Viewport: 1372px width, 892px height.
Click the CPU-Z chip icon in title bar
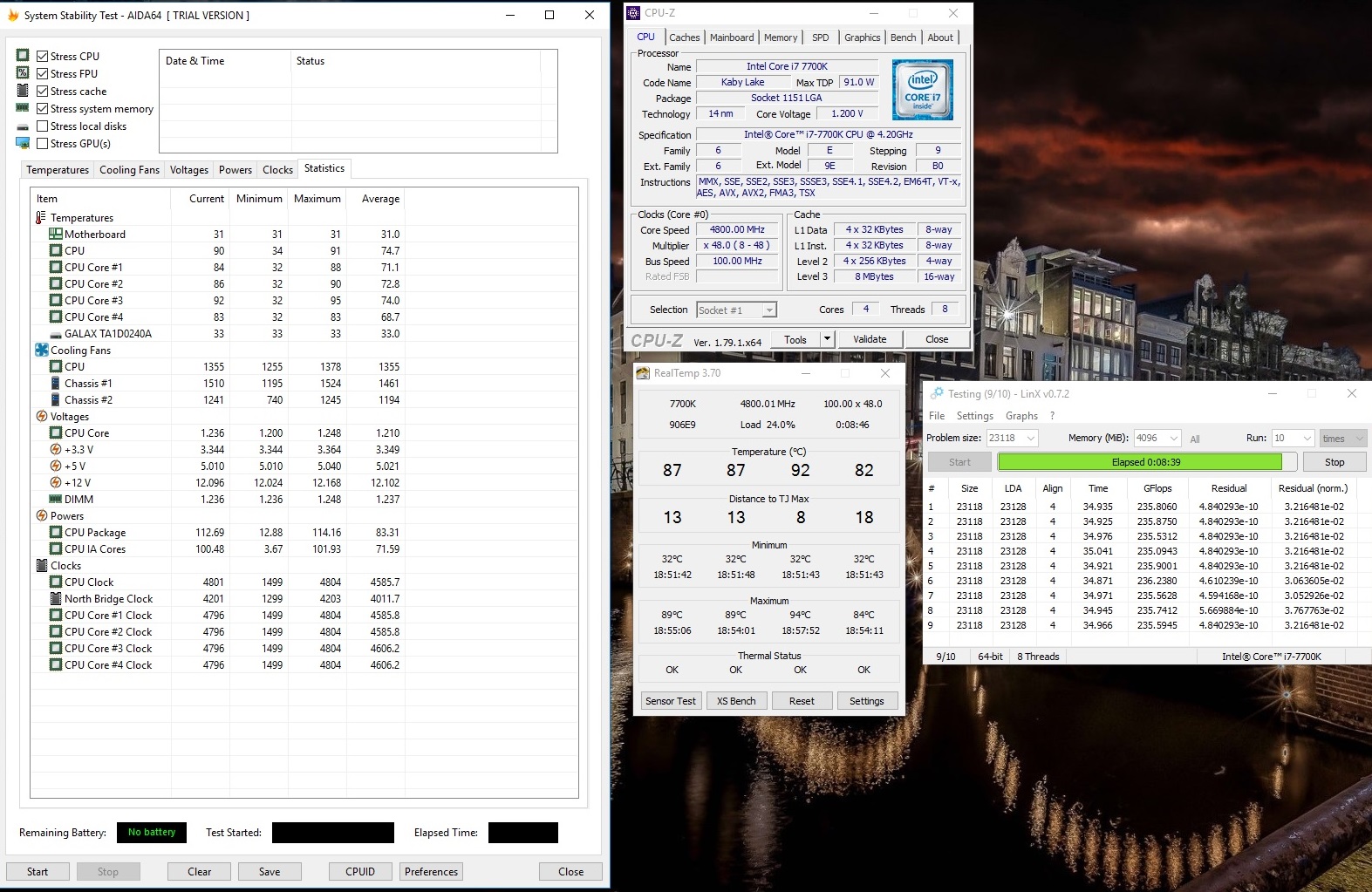click(x=634, y=13)
